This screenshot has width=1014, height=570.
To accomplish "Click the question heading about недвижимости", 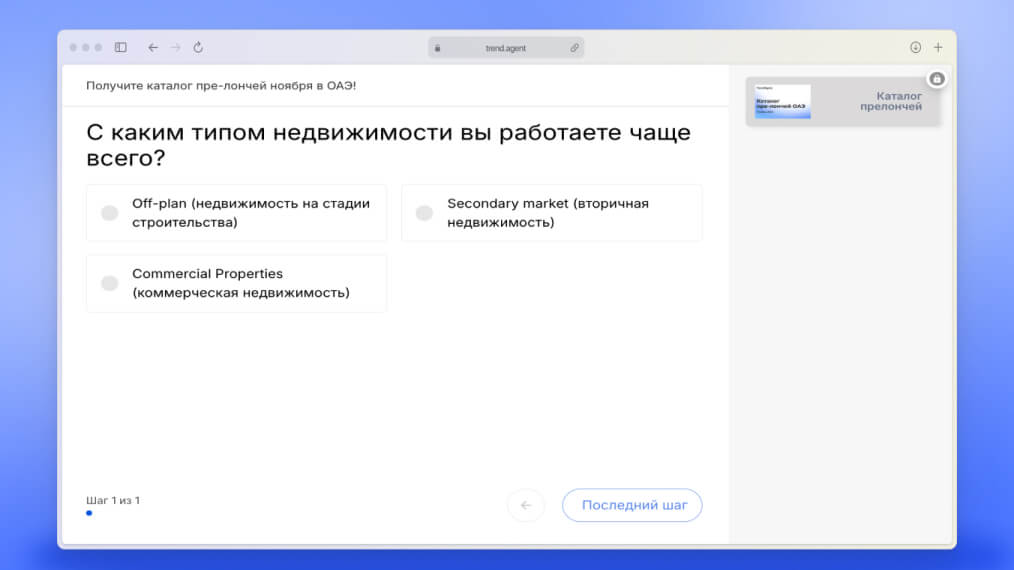I will [389, 145].
